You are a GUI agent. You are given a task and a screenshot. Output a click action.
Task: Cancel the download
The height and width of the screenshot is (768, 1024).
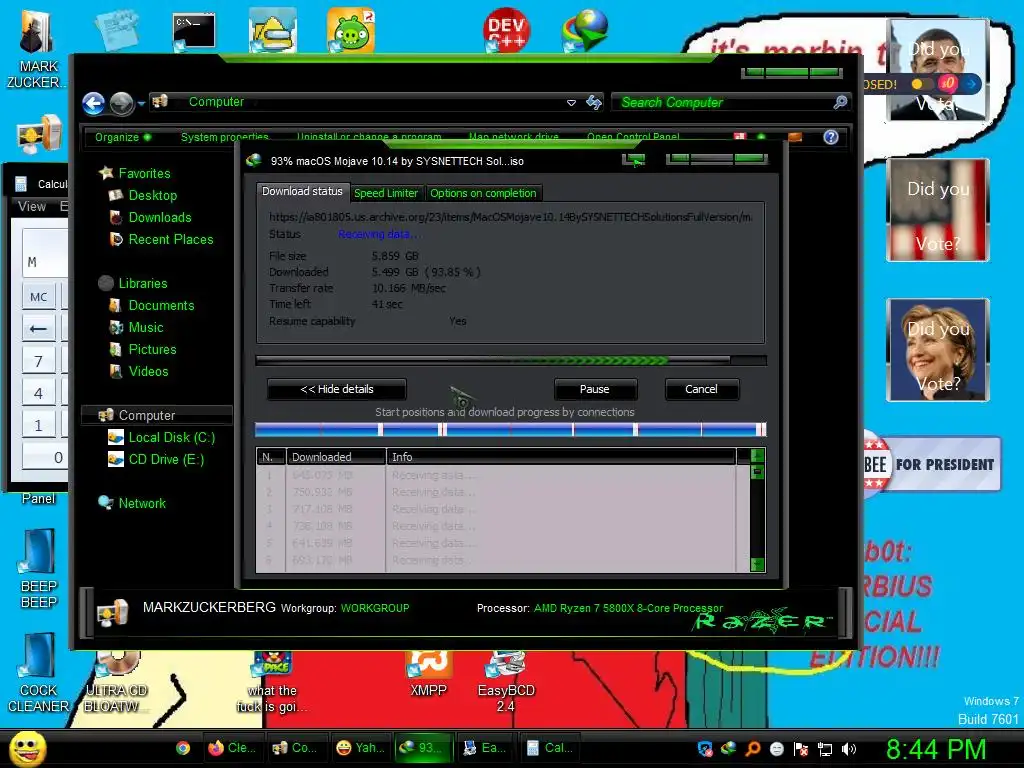pos(701,389)
